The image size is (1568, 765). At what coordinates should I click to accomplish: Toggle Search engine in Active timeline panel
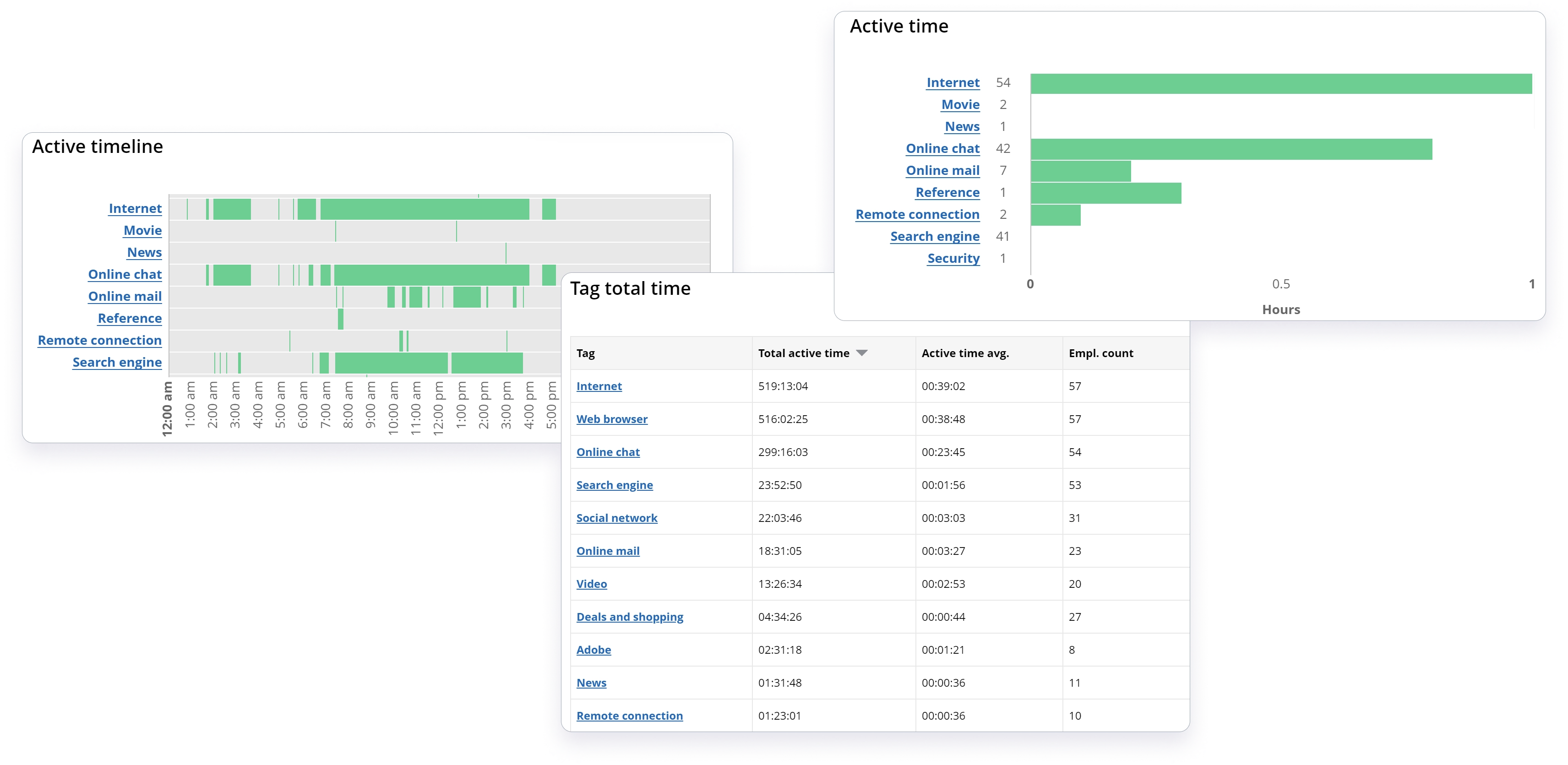pos(116,362)
